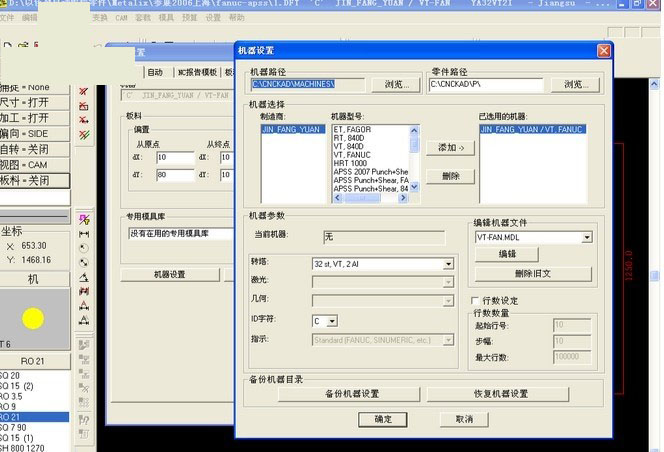Toggle the 尺寸 = 打开 status button

tap(35, 103)
